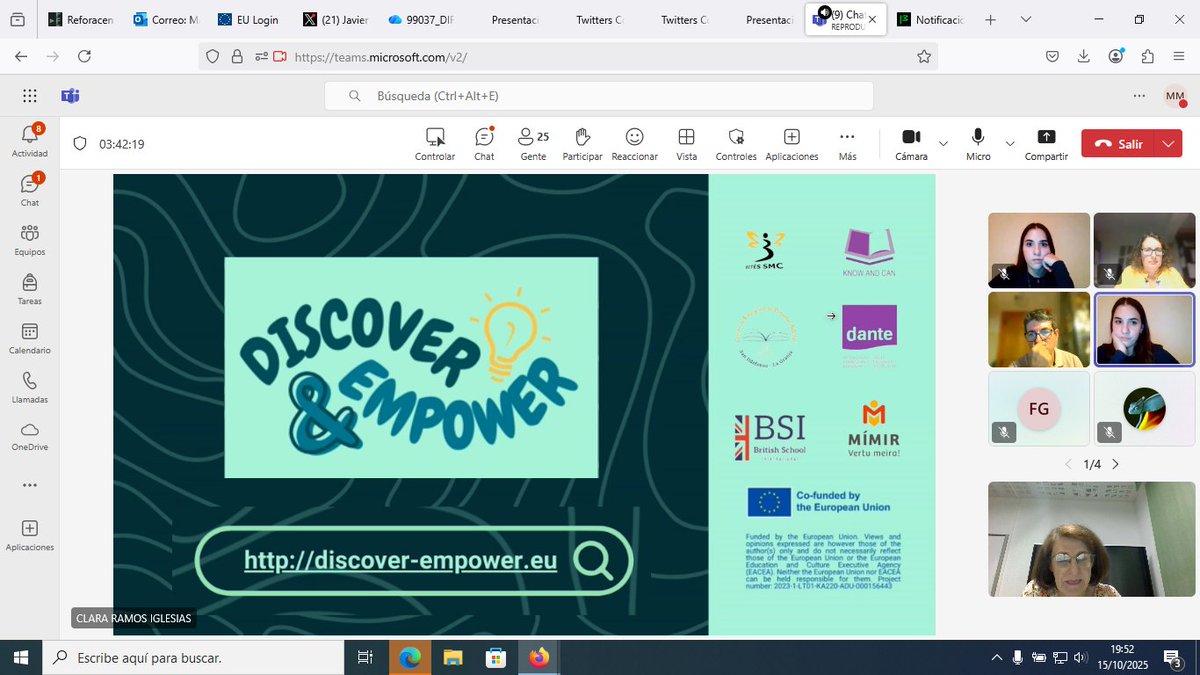The image size is (1200, 675).
Task: Go back in browser history
Action: click(21, 57)
